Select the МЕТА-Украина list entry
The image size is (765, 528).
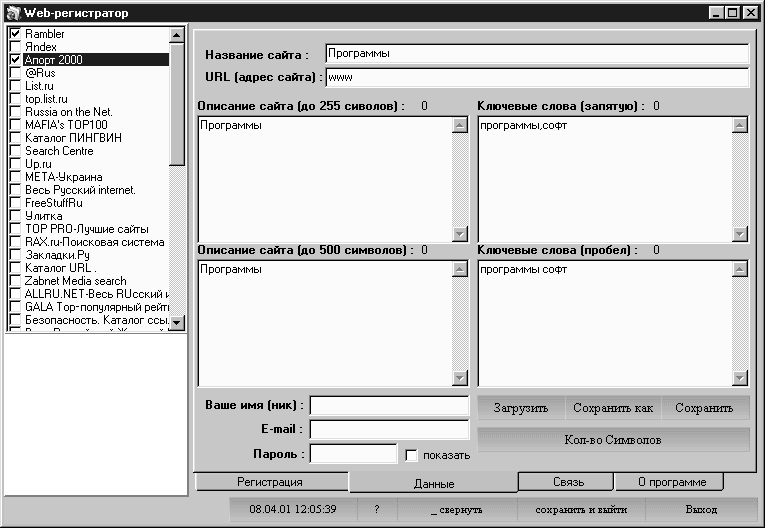63,177
